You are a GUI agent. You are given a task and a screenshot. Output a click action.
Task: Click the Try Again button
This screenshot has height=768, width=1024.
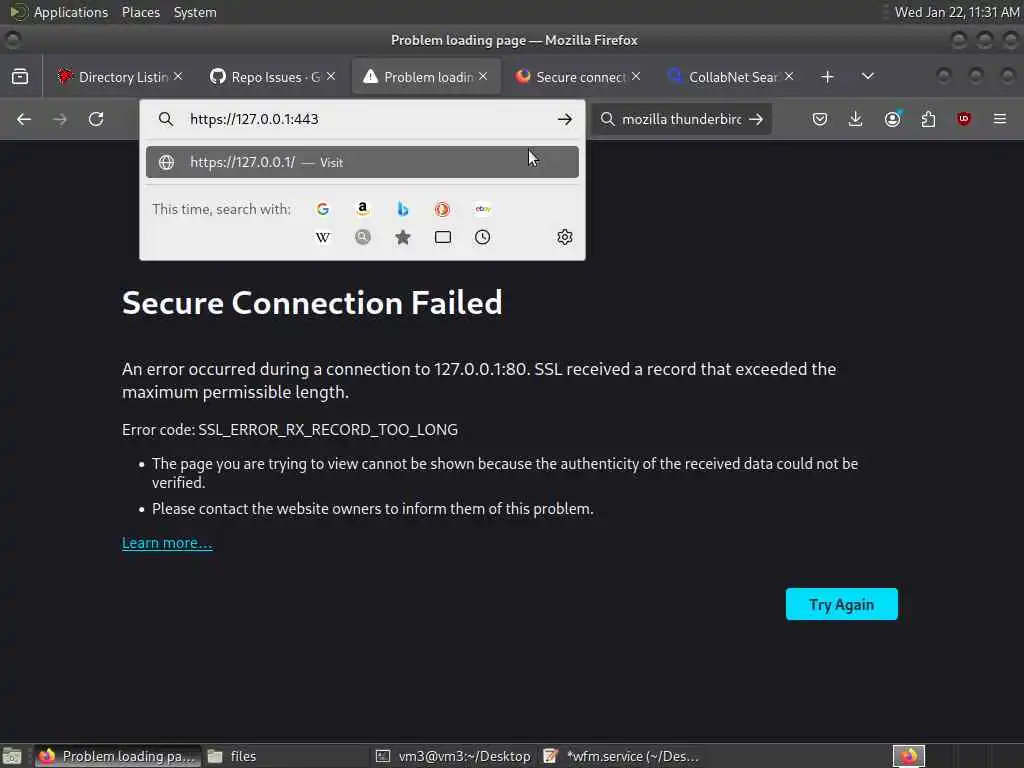841,604
